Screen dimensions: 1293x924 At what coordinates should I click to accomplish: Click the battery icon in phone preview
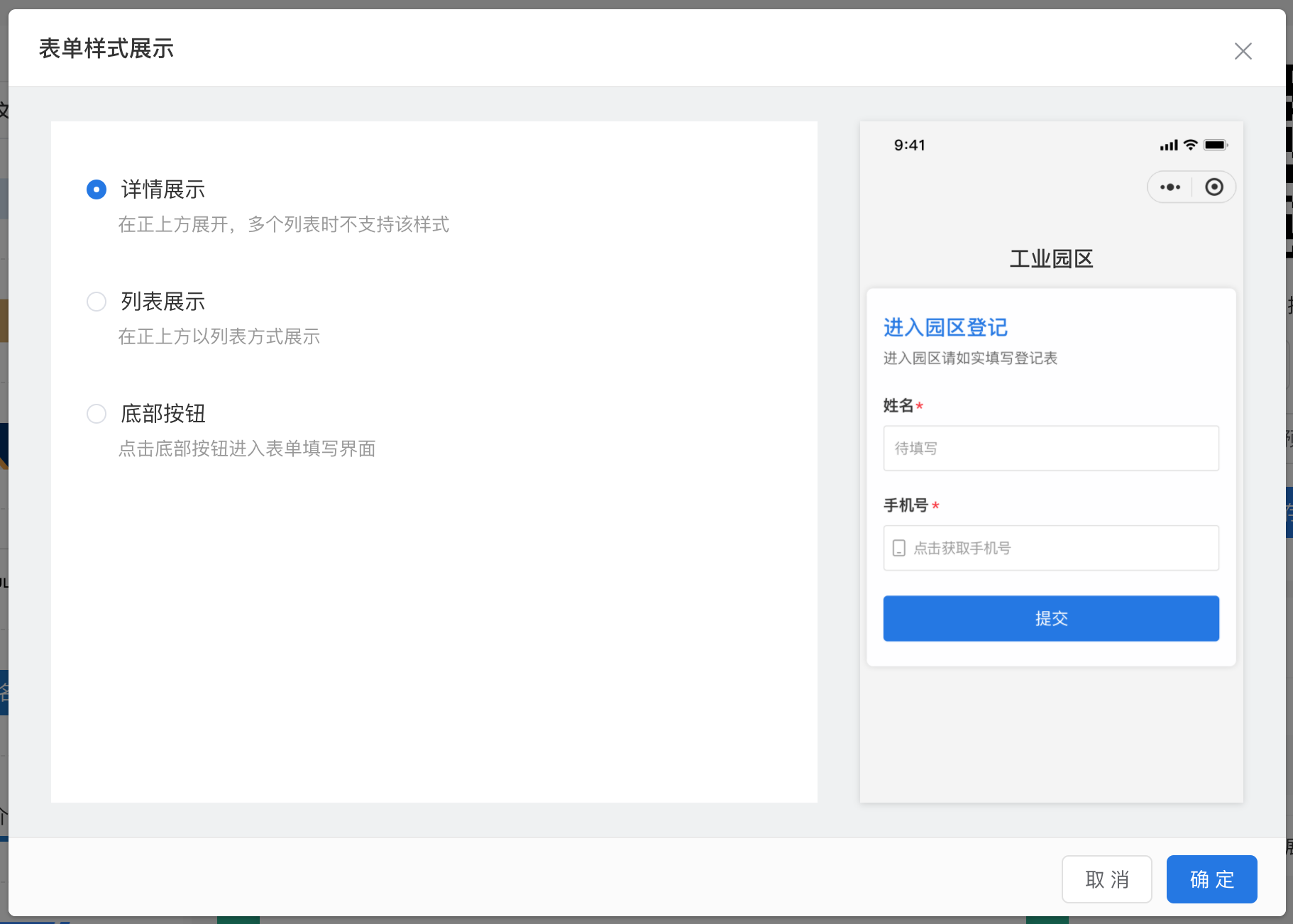point(1215,145)
